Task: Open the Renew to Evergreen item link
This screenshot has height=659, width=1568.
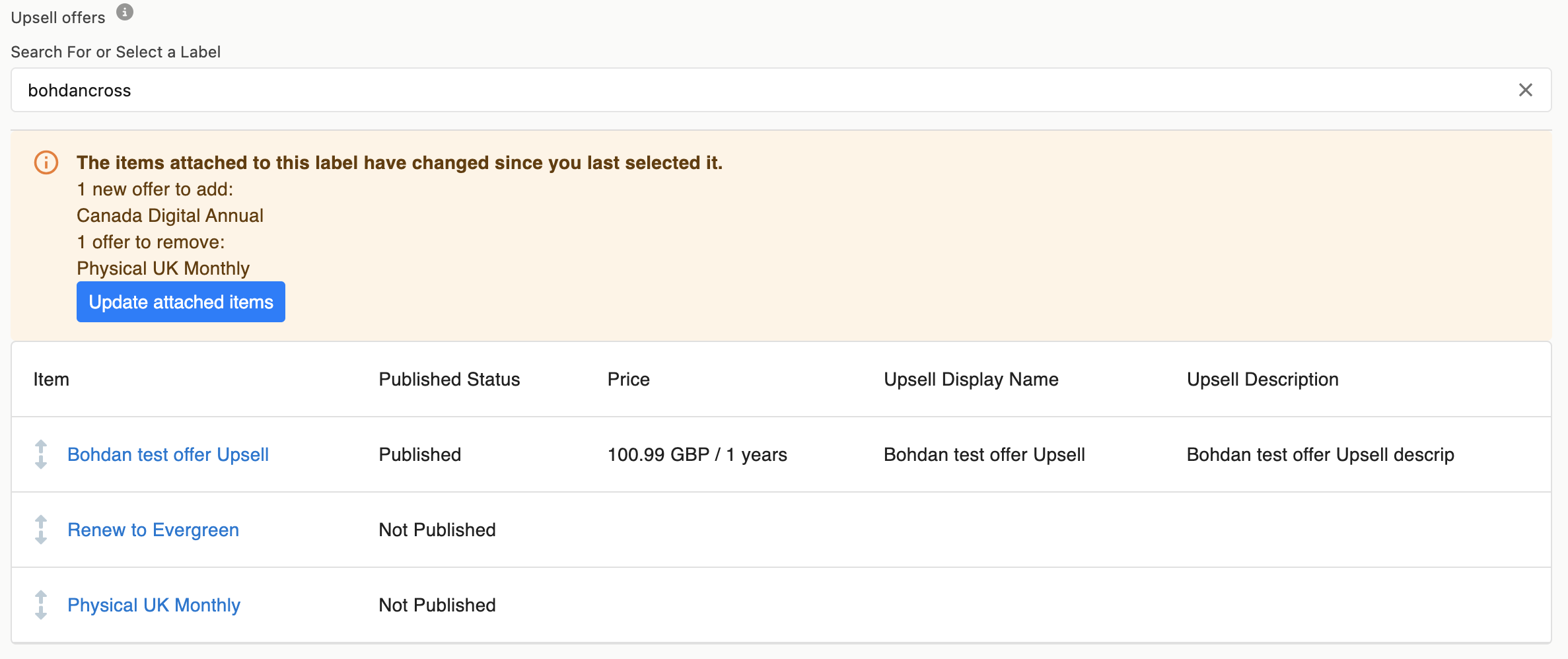Action: [x=153, y=530]
